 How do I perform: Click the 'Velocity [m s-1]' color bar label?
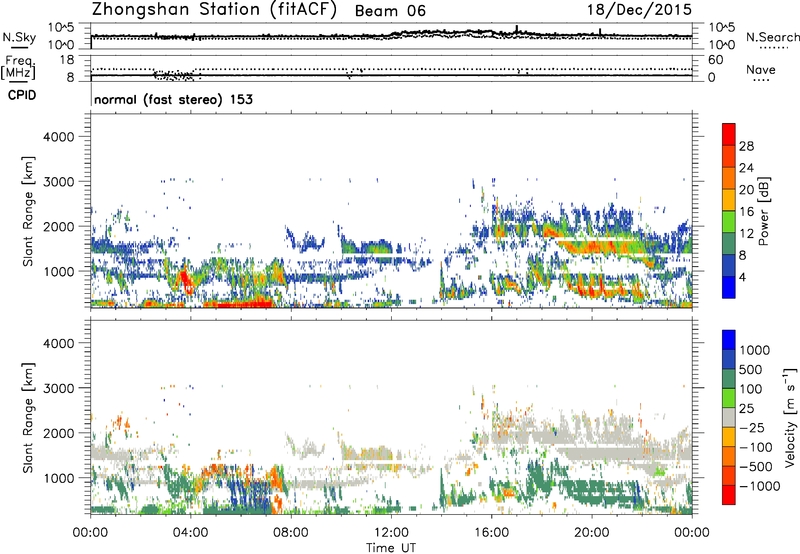[790, 417]
